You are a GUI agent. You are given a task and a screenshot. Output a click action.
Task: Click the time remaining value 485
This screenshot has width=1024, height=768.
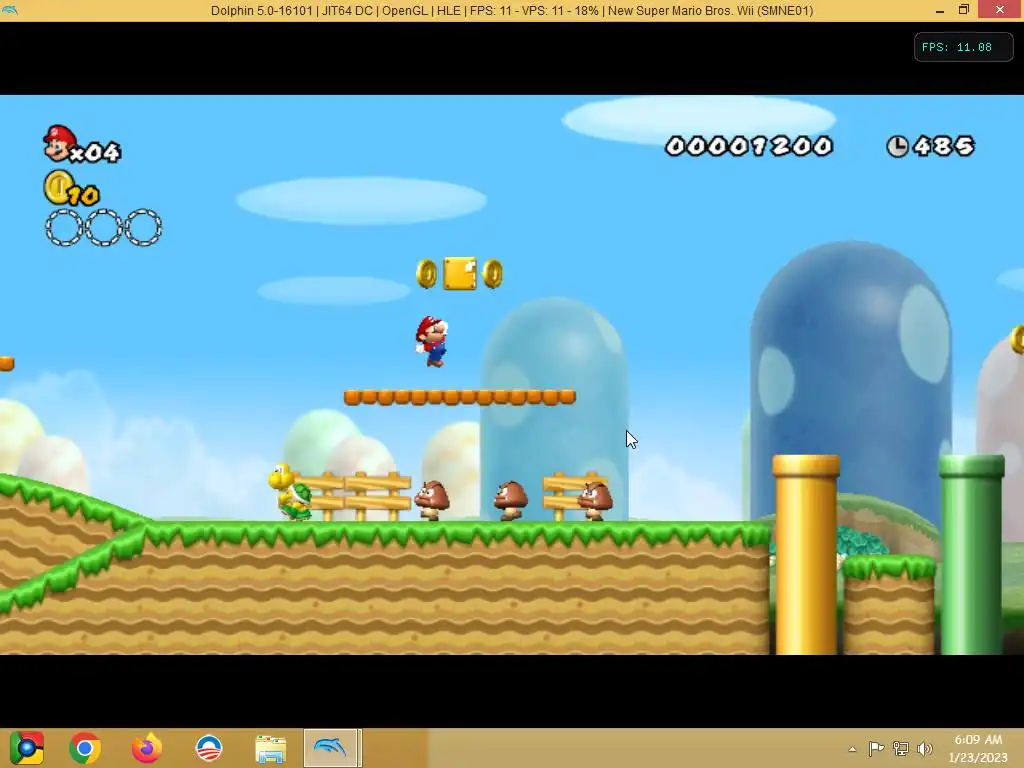(x=944, y=146)
